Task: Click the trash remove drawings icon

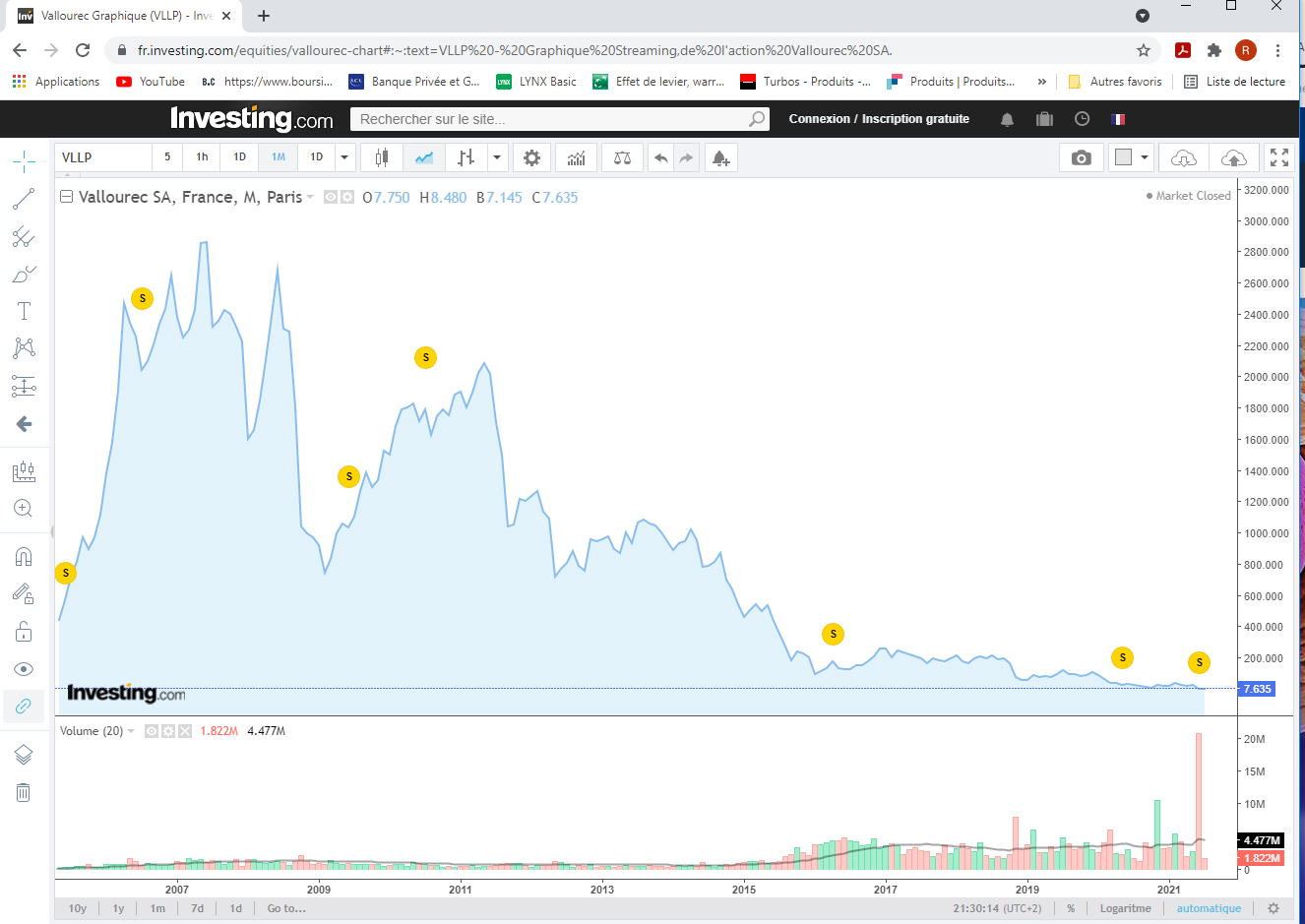Action: (x=24, y=792)
